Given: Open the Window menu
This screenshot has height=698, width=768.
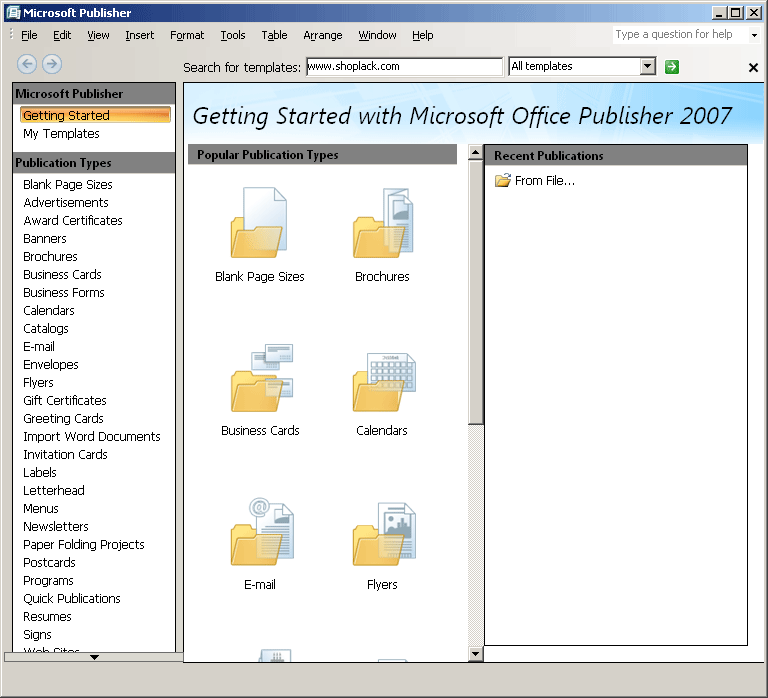Looking at the screenshot, I should pos(377,35).
